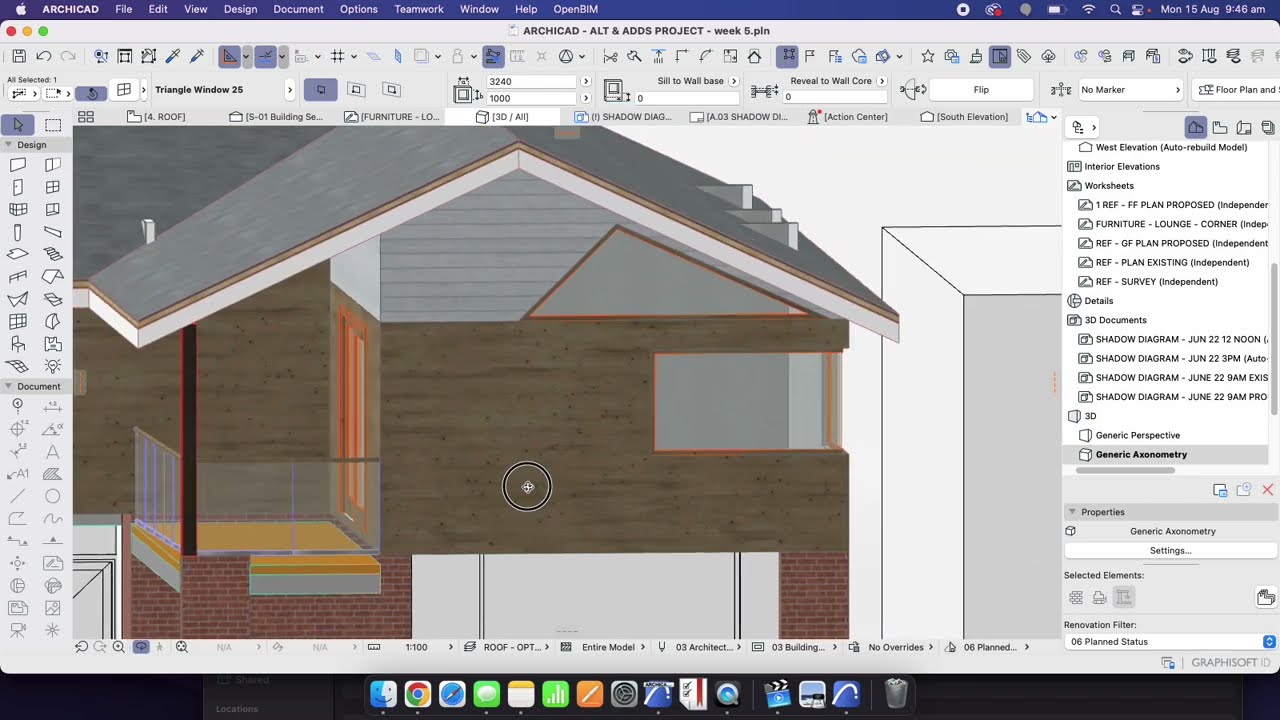Image resolution: width=1280 pixels, height=720 pixels.
Task: Select Interior Elevations in Navigator
Action: 1122,167
